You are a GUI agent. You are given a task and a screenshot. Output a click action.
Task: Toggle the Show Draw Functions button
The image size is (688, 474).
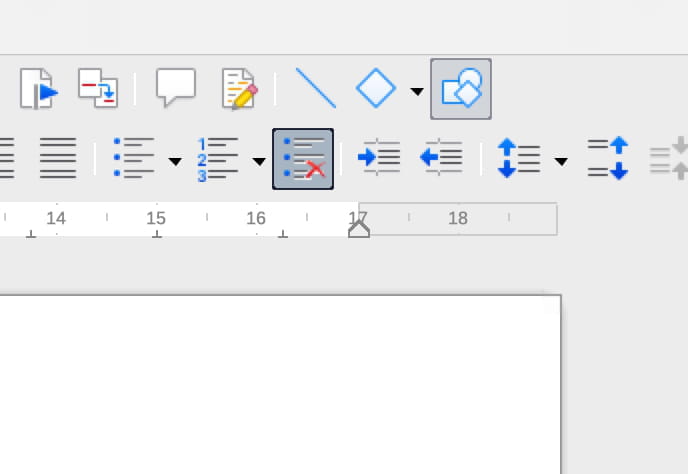coord(461,89)
